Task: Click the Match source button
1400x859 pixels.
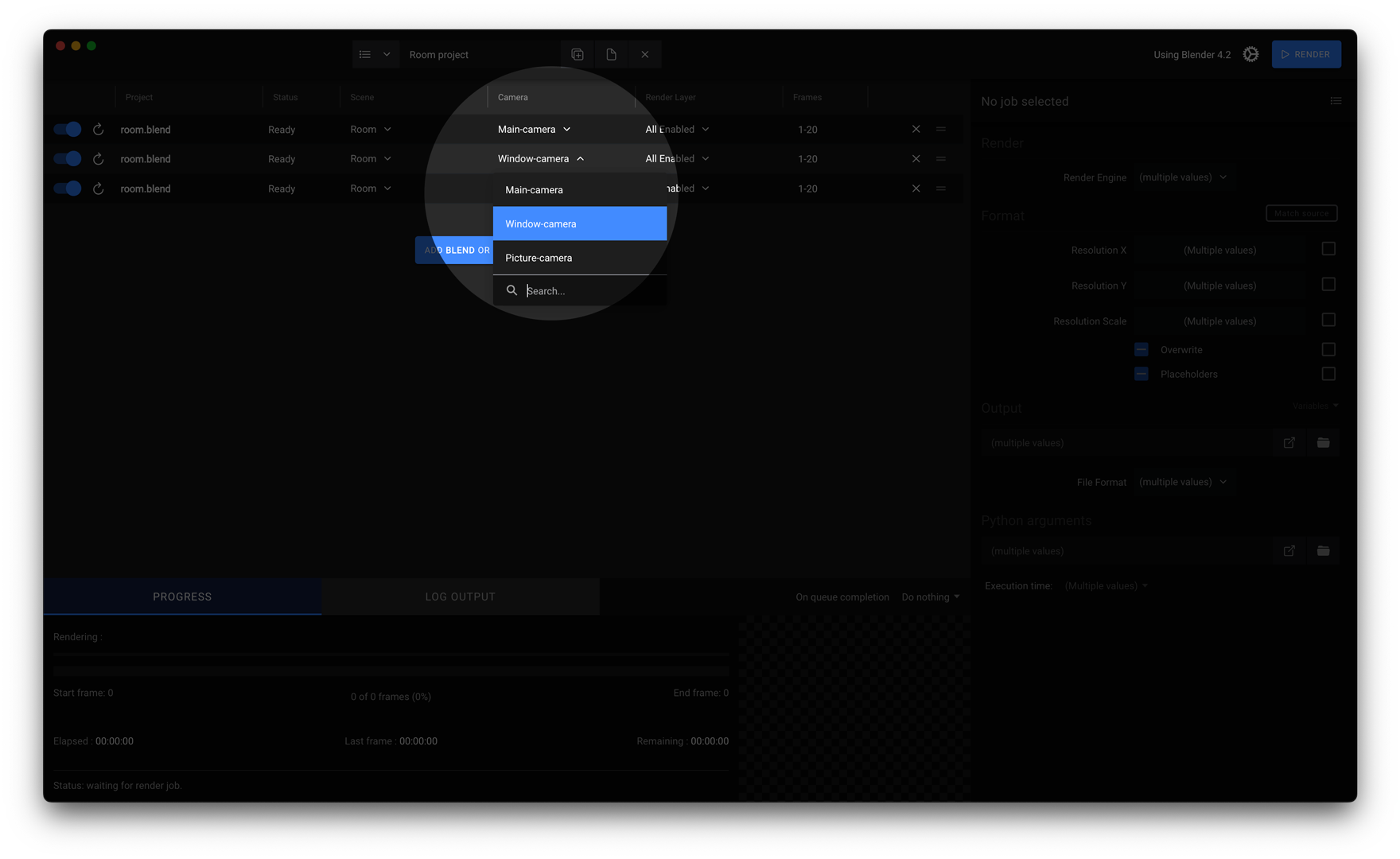Action: [x=1301, y=213]
